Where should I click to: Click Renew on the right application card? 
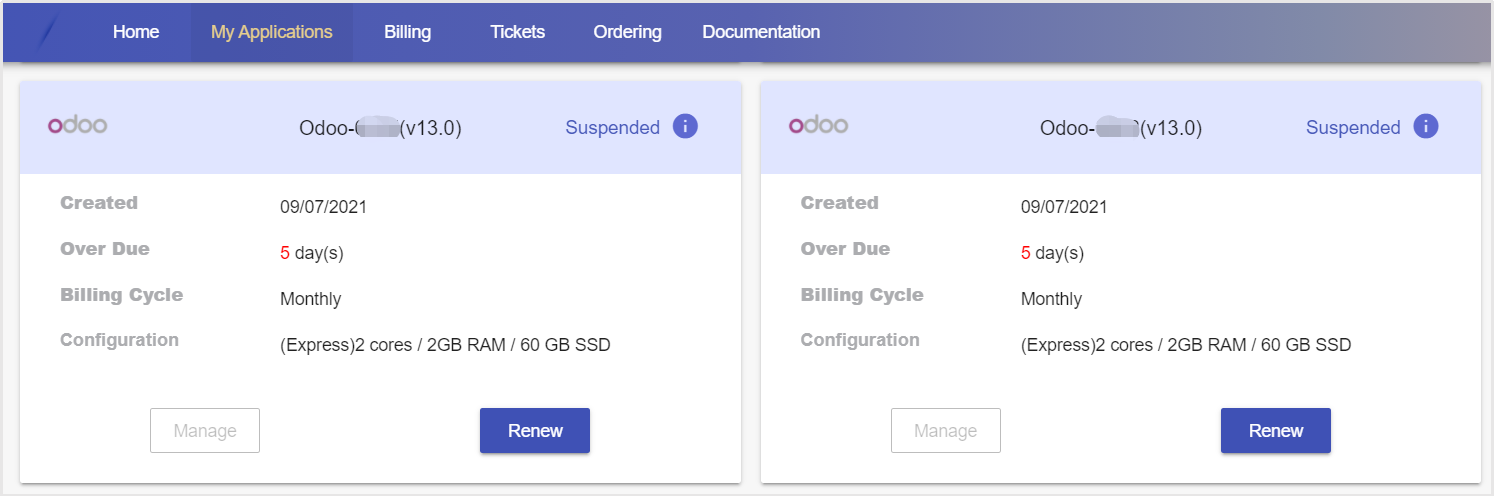pyautogui.click(x=1276, y=431)
